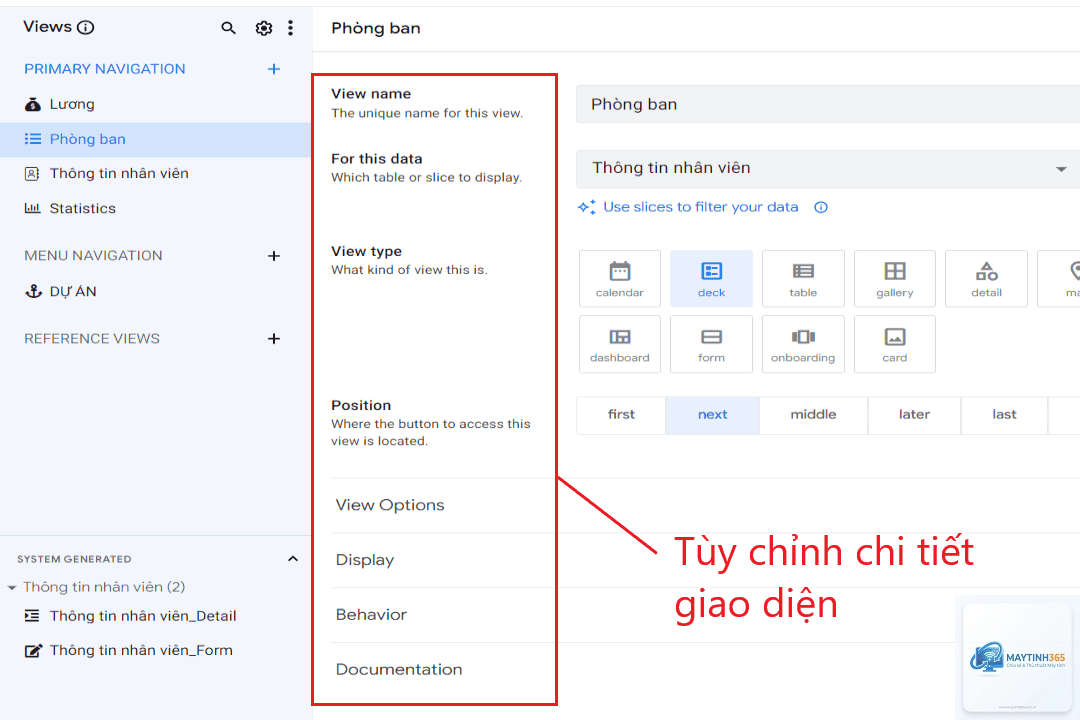The width and height of the screenshot is (1080, 720).
Task: Select the card view type
Action: [x=895, y=344]
